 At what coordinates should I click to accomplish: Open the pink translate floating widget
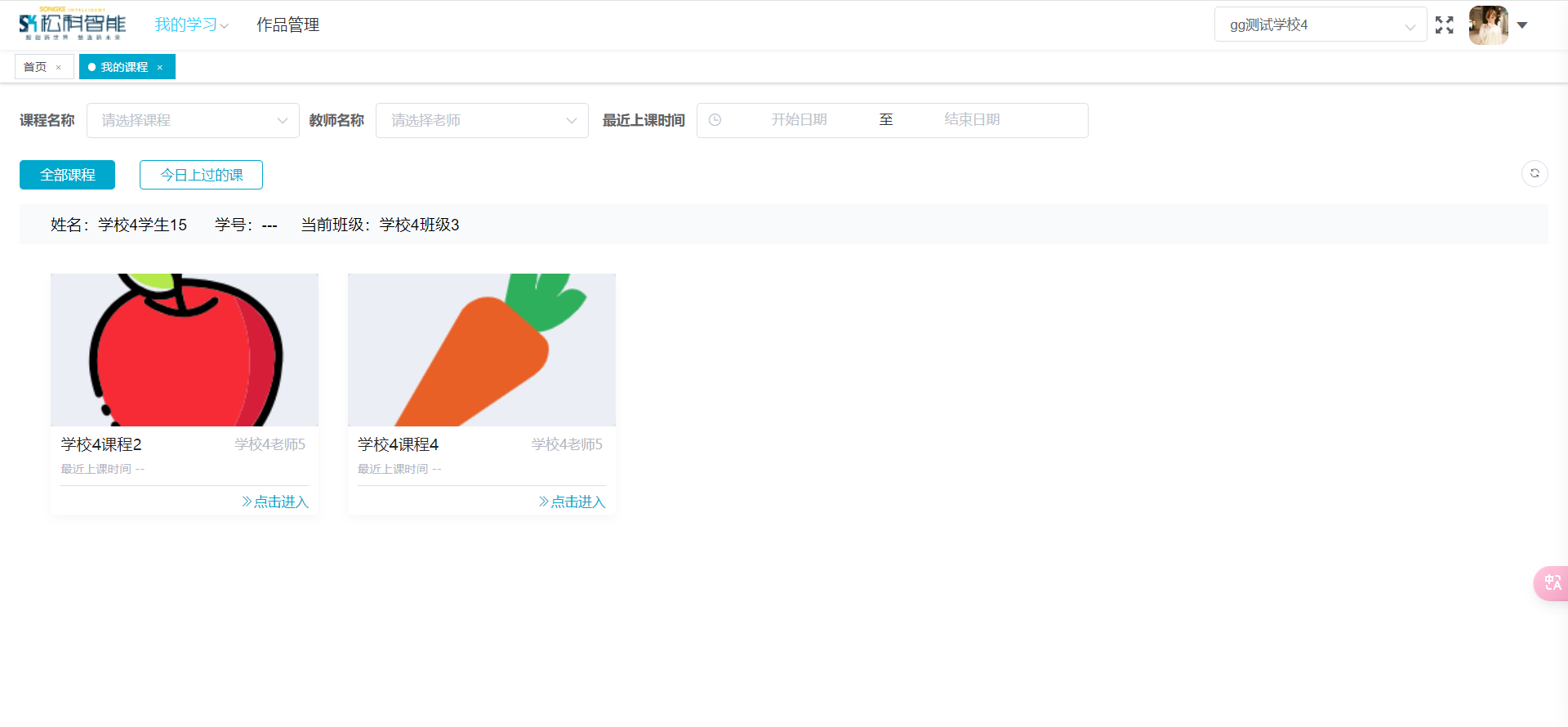(x=1552, y=583)
